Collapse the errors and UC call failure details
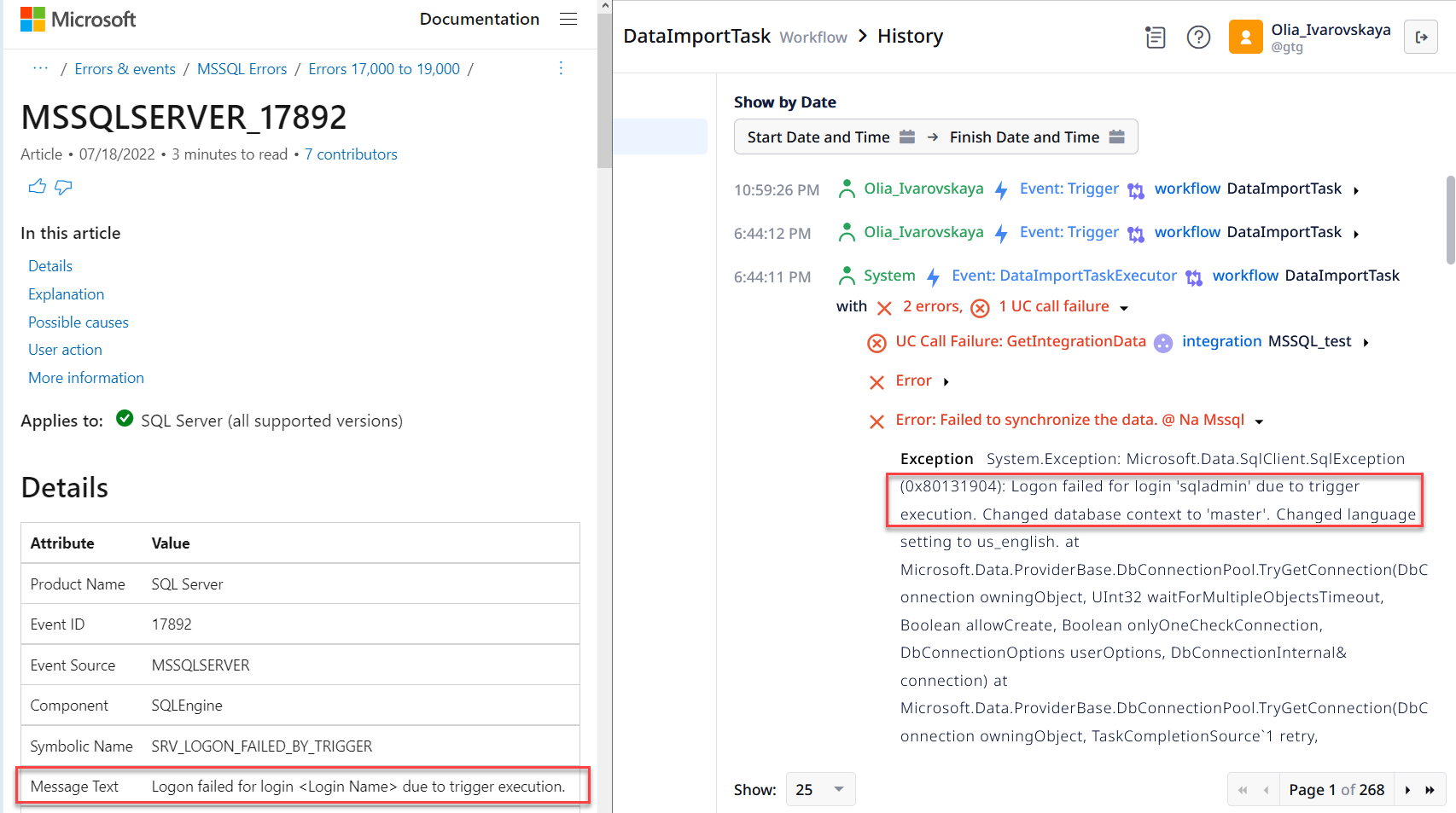This screenshot has height=813, width=1456. click(1124, 308)
